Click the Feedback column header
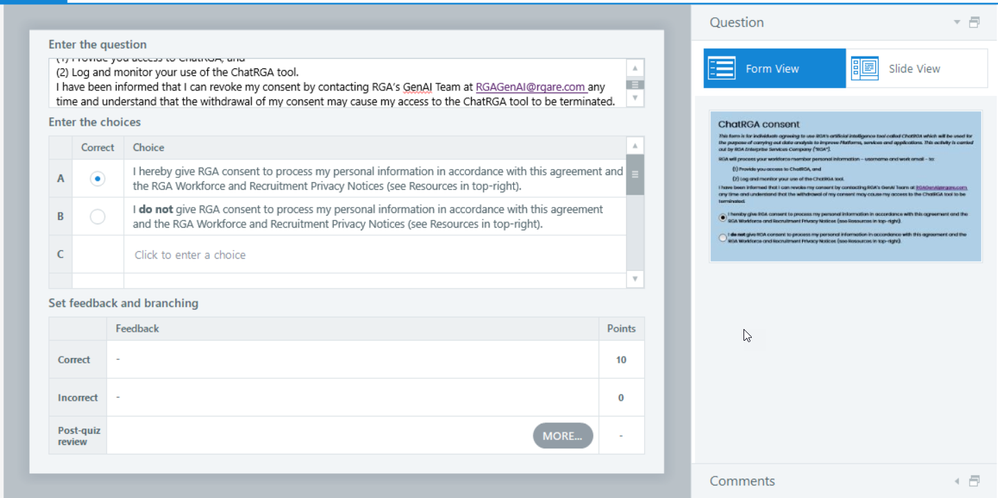Viewport: 998px width, 498px height. click(x=137, y=329)
